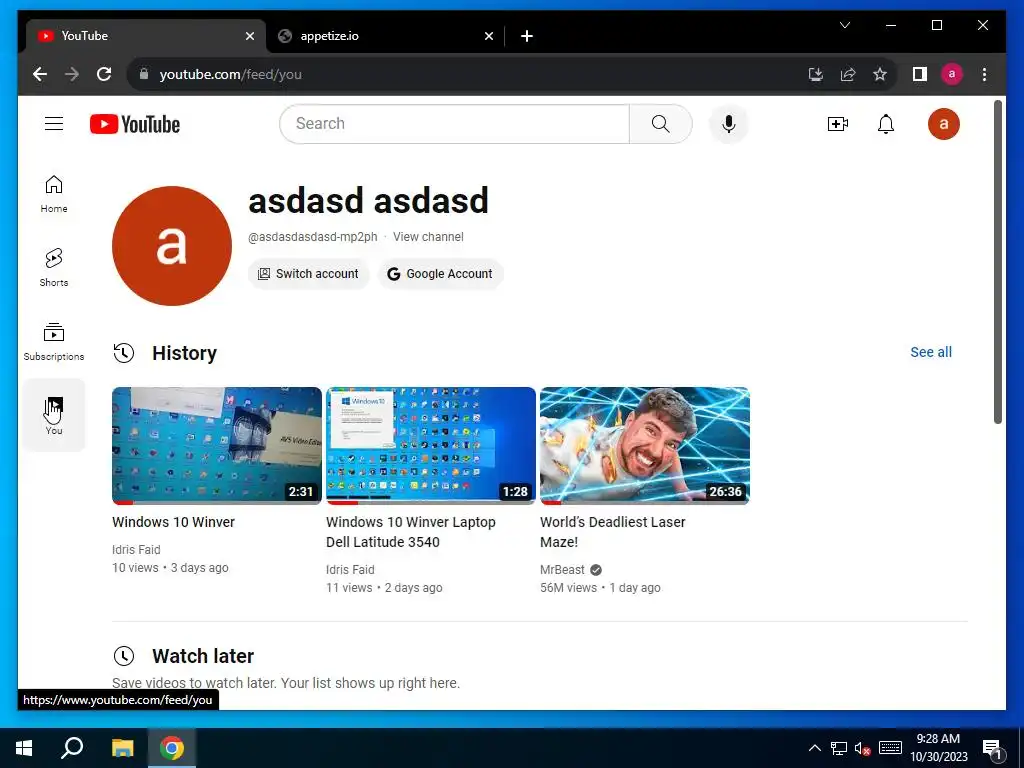Image resolution: width=1024 pixels, height=768 pixels.
Task: Open MrBeast channel name
Action: click(562, 569)
